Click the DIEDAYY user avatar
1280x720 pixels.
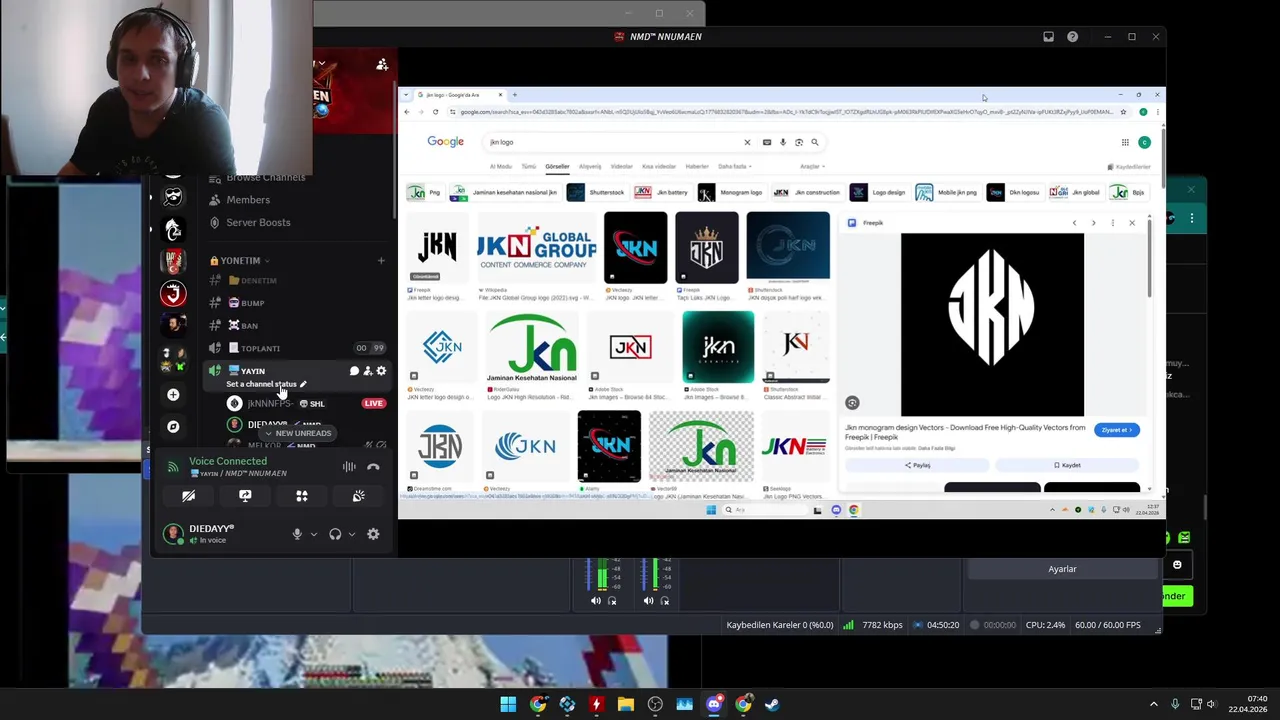click(173, 533)
